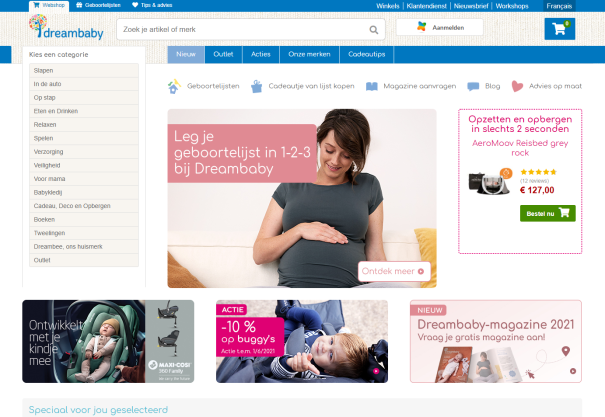Click the AeroMoov Reisbed product image

coord(490,181)
